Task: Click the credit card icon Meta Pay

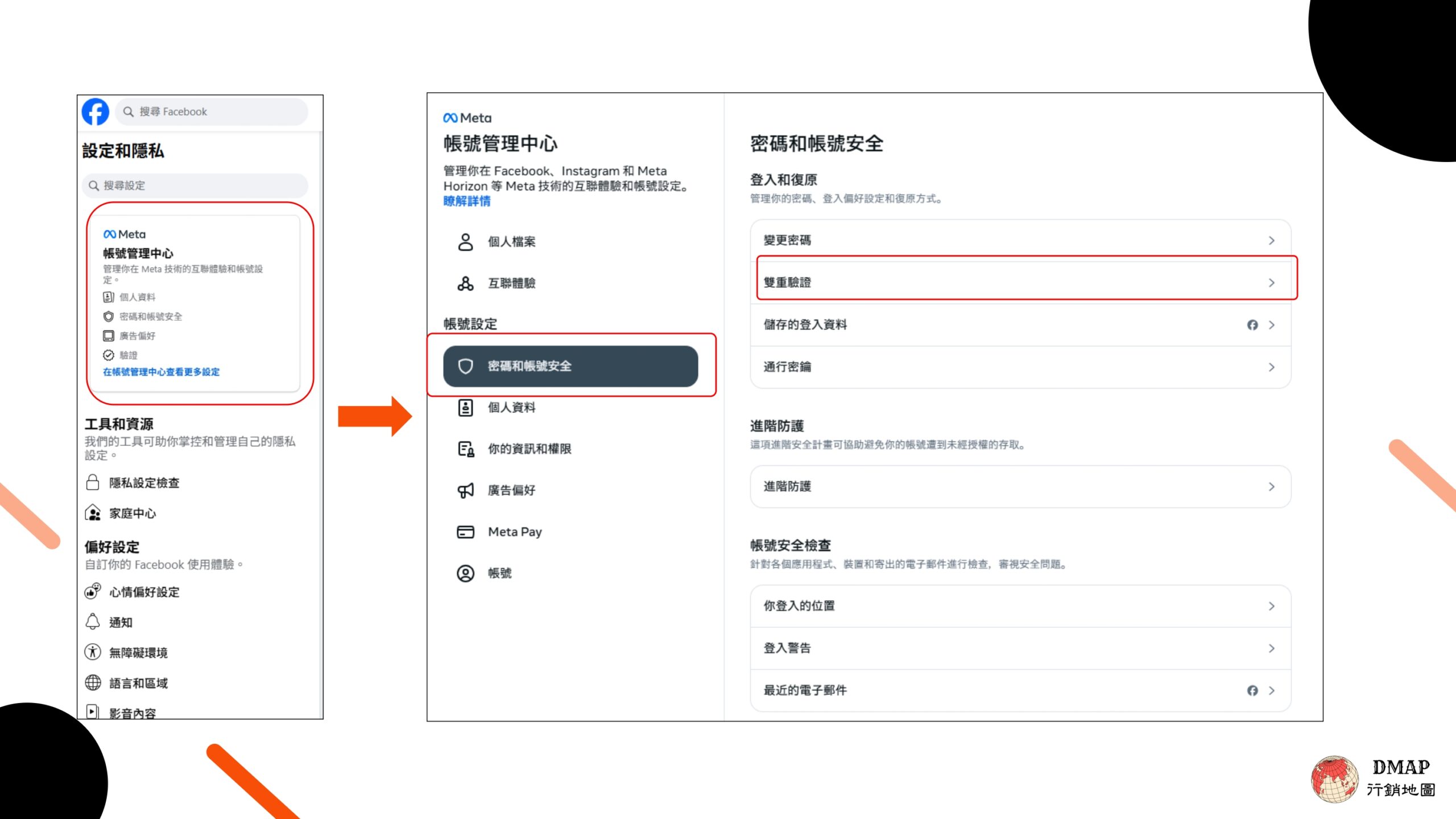Action: (465, 532)
